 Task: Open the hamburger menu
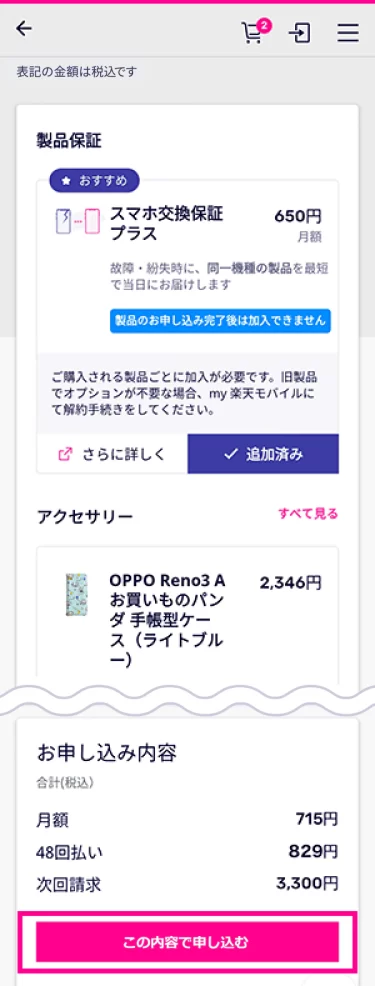(x=347, y=33)
